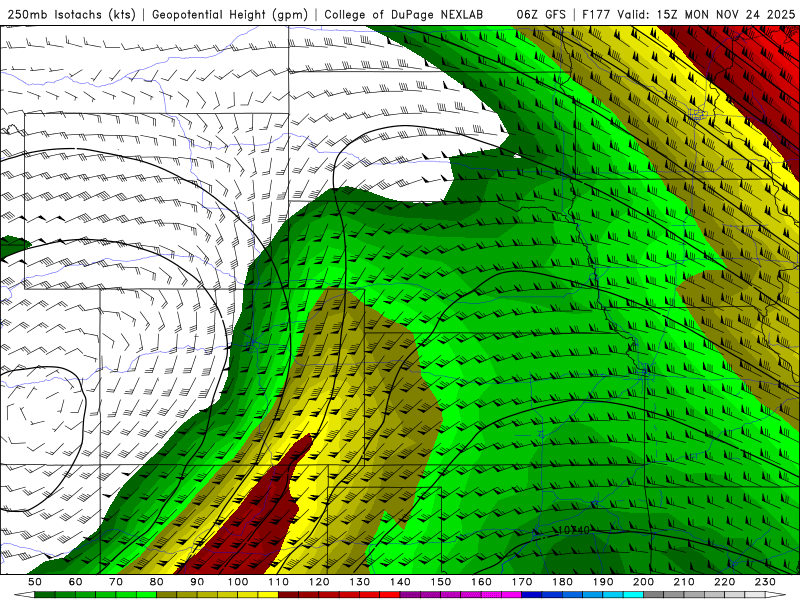Image resolution: width=800 pixels, height=600 pixels.
Task: Click the '220' value on the color scale
Action: [725, 582]
